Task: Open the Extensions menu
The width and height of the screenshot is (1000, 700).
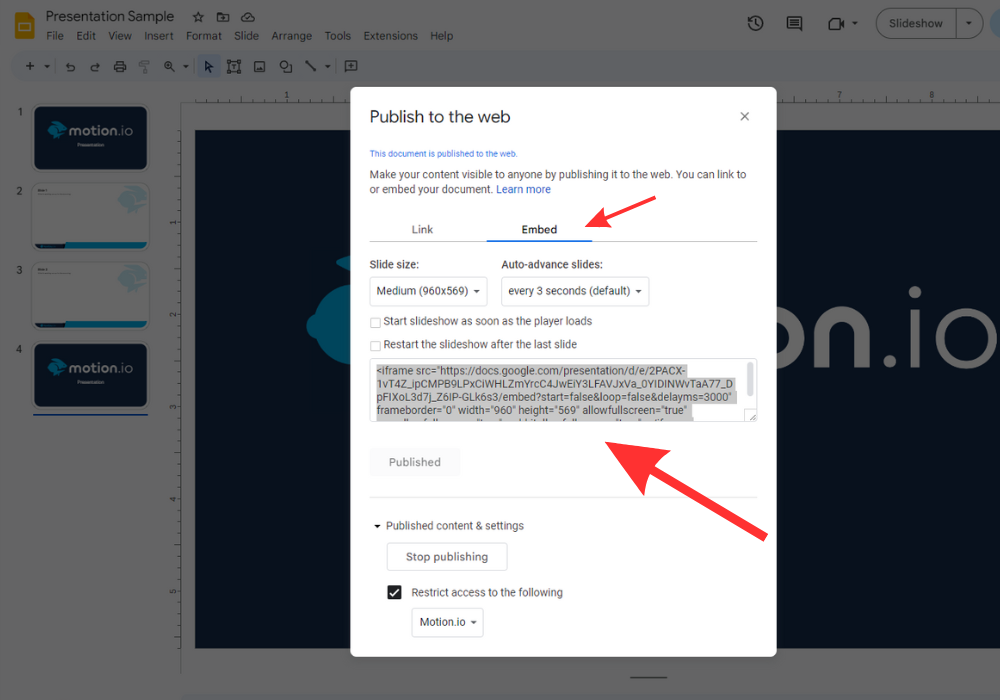Action: pos(390,36)
